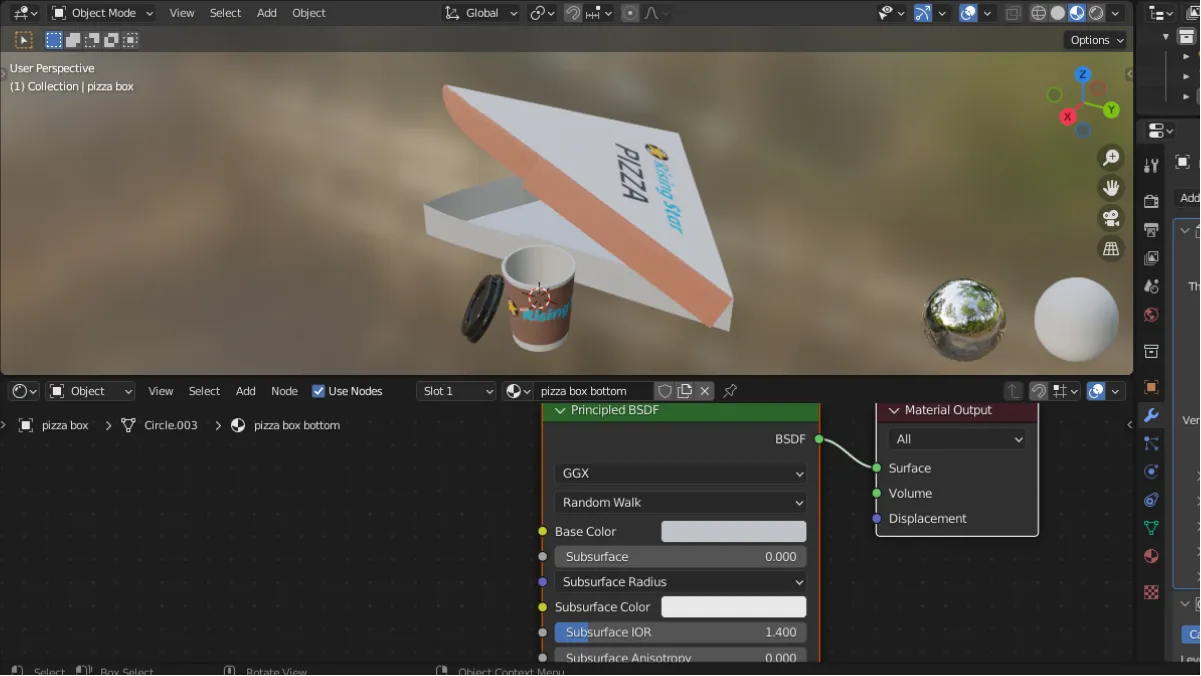Open the Render properties tab
Screen dimensions: 1201x676
(1151, 202)
